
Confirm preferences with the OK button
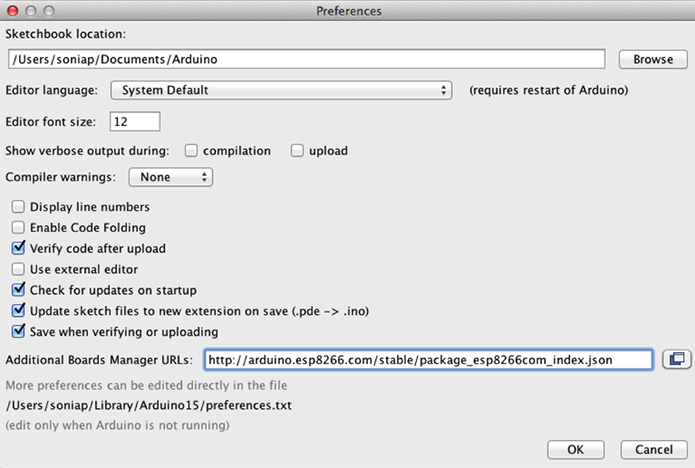[x=578, y=448]
